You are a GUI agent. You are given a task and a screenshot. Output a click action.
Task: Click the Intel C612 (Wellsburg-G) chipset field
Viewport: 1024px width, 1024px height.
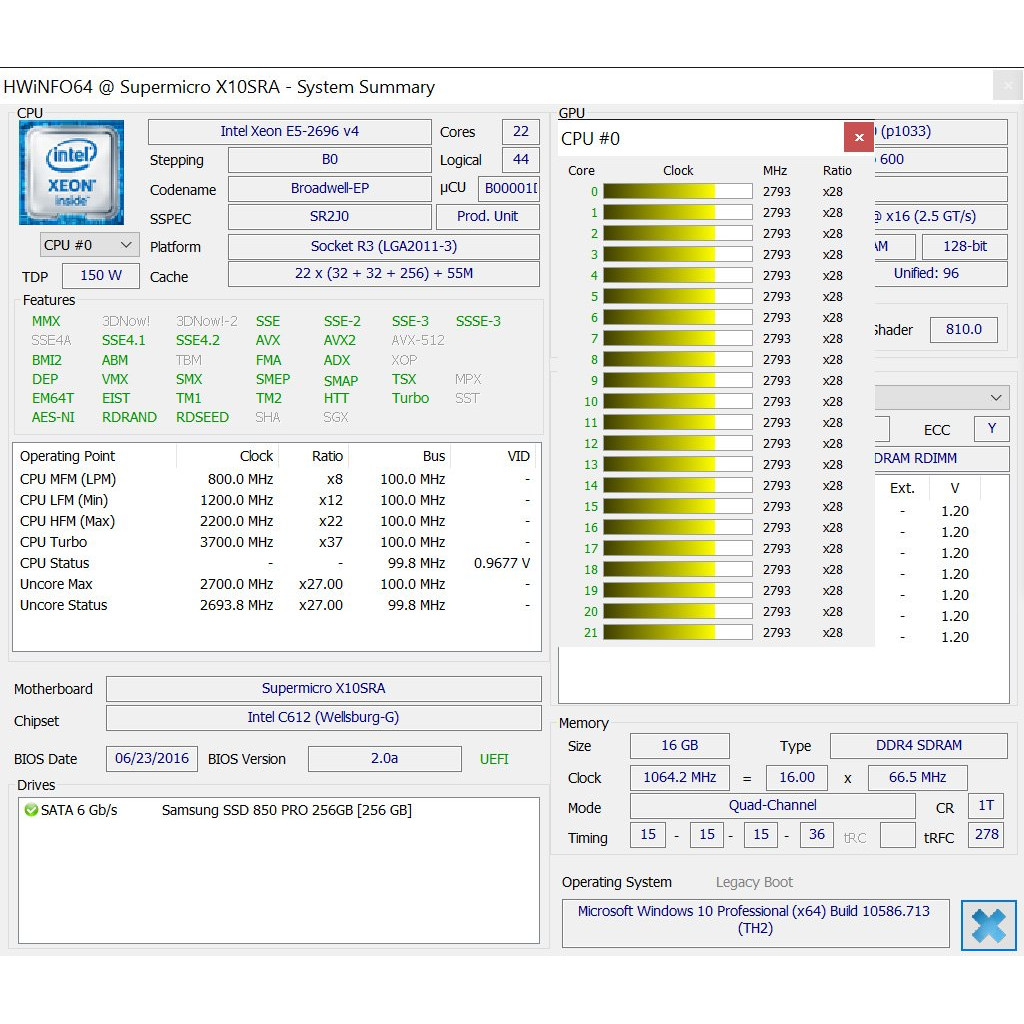[x=323, y=717]
